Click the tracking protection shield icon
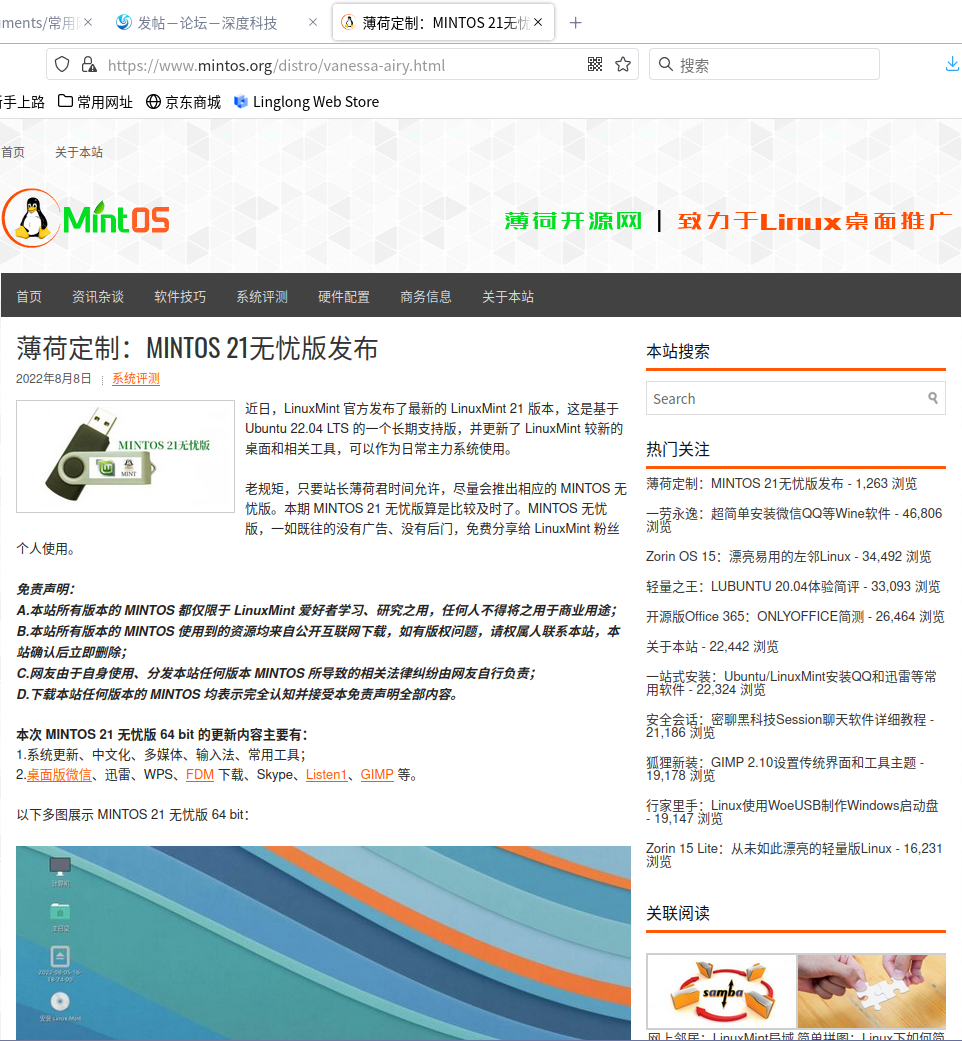The height and width of the screenshot is (1041, 962). click(62, 63)
